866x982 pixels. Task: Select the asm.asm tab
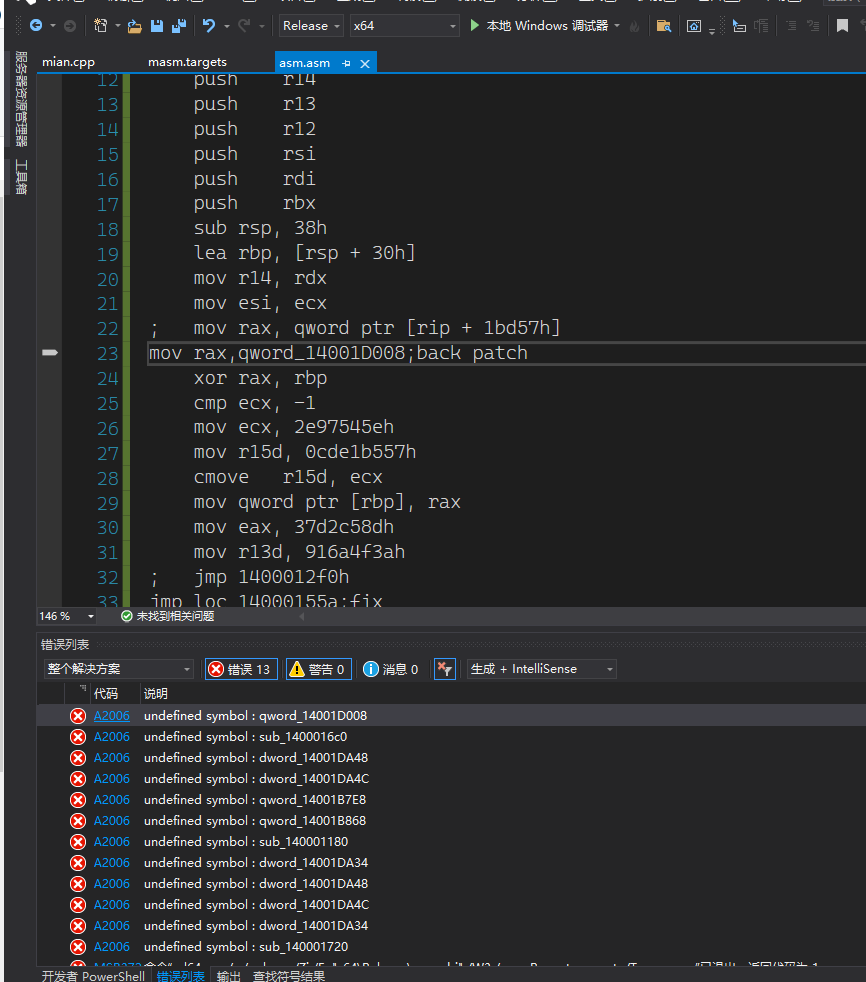coord(304,63)
